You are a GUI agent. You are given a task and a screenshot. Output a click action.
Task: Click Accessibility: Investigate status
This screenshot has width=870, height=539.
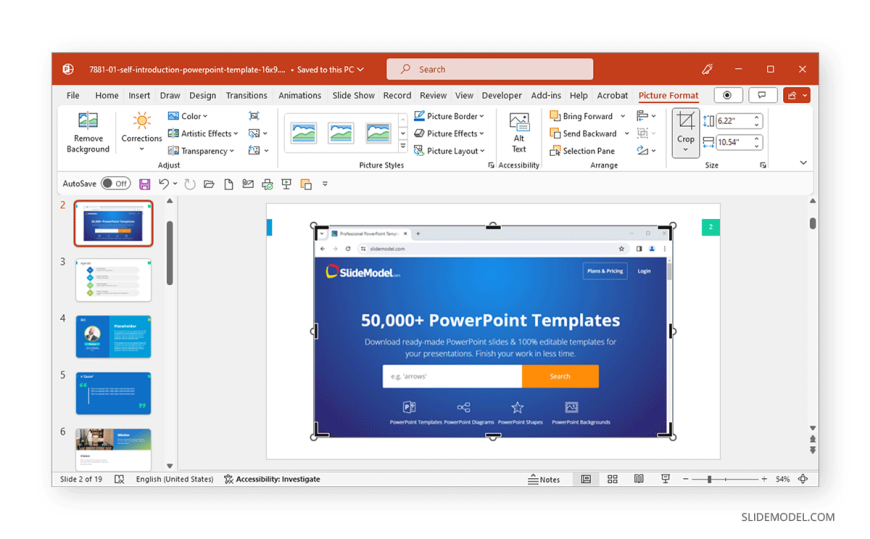272,479
